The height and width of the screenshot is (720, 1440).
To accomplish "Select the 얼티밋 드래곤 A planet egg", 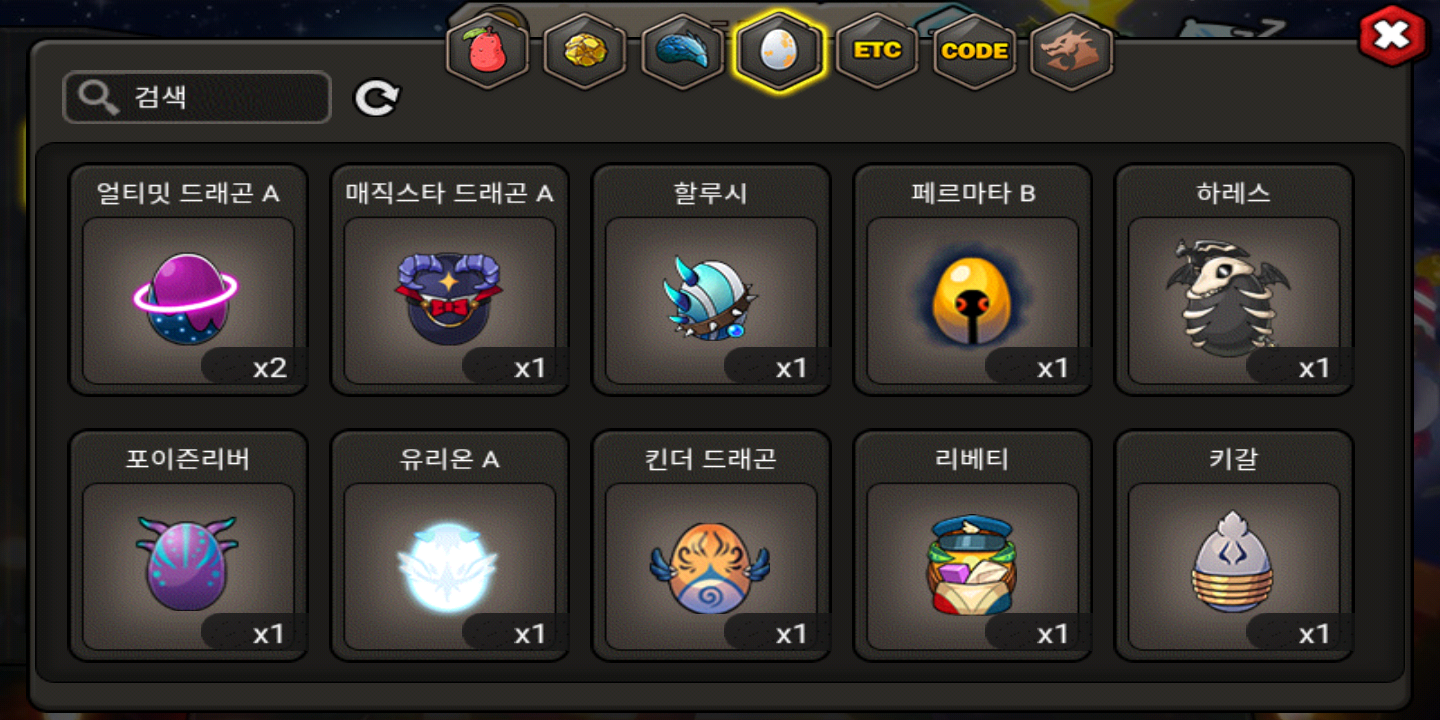I will click(188, 280).
